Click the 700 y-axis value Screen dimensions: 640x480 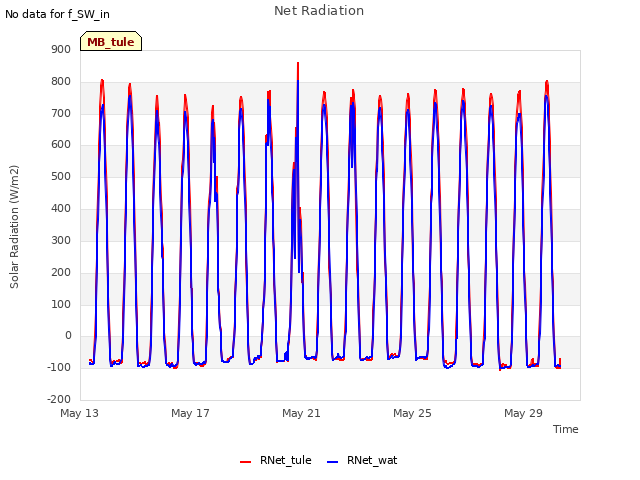tap(61, 113)
